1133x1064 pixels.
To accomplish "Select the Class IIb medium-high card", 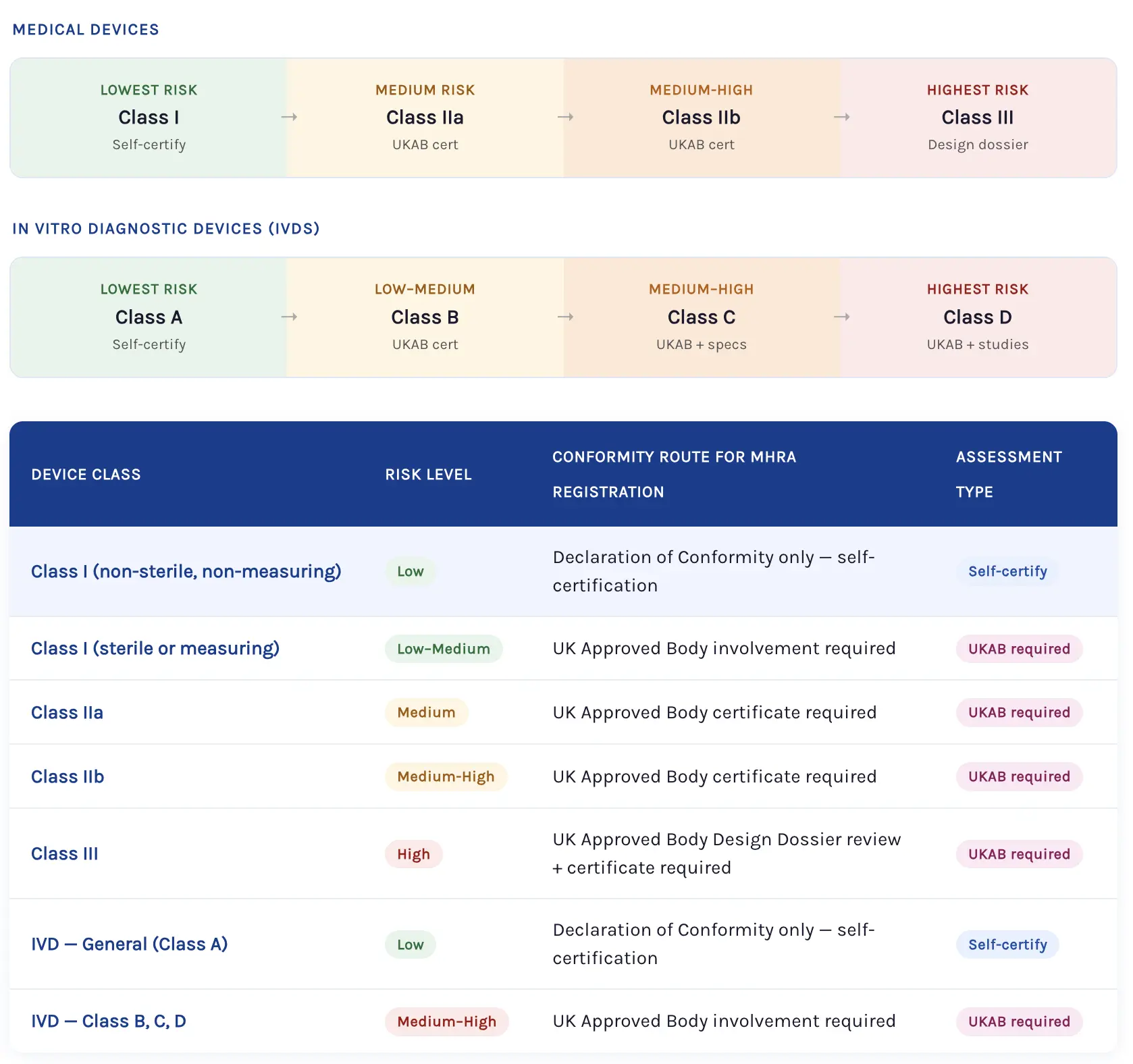I will 702,117.
